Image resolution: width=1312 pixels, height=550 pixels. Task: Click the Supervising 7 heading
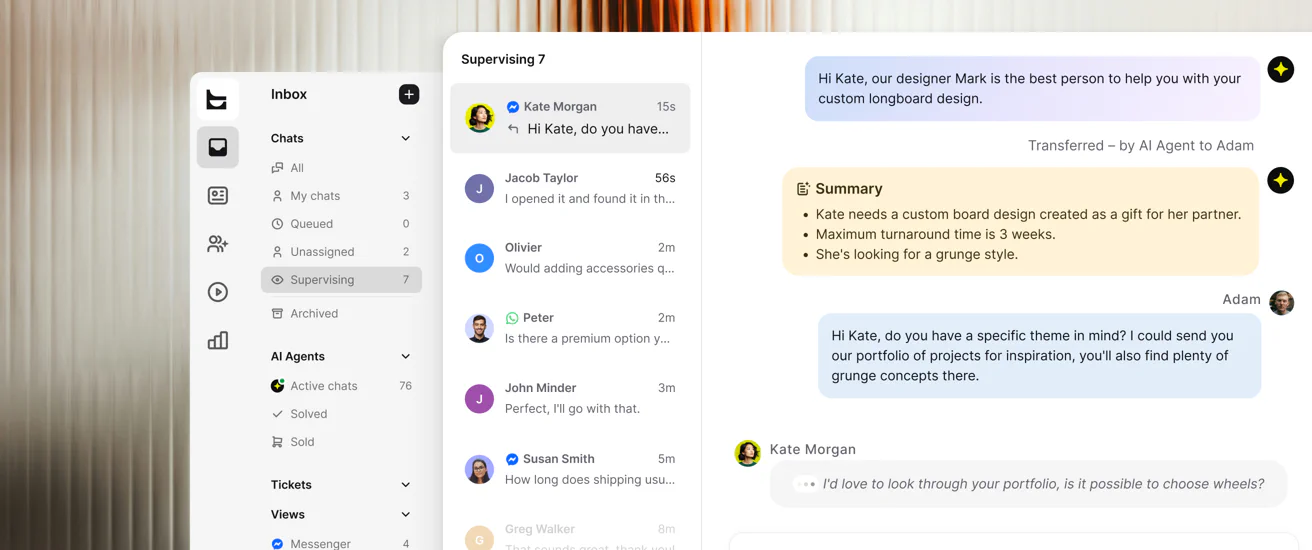point(503,59)
